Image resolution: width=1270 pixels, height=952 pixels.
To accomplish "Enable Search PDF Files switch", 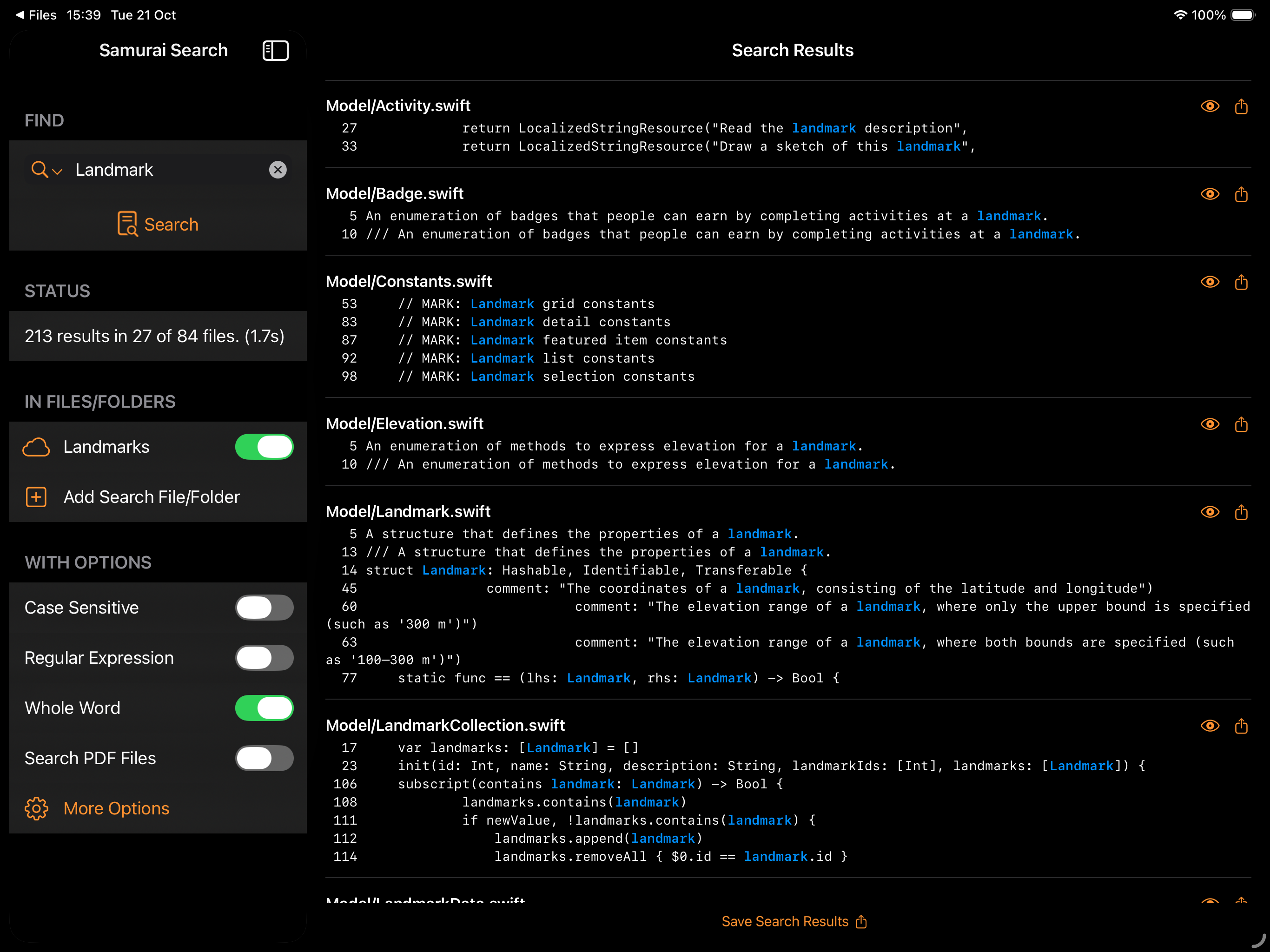I will [x=264, y=759].
